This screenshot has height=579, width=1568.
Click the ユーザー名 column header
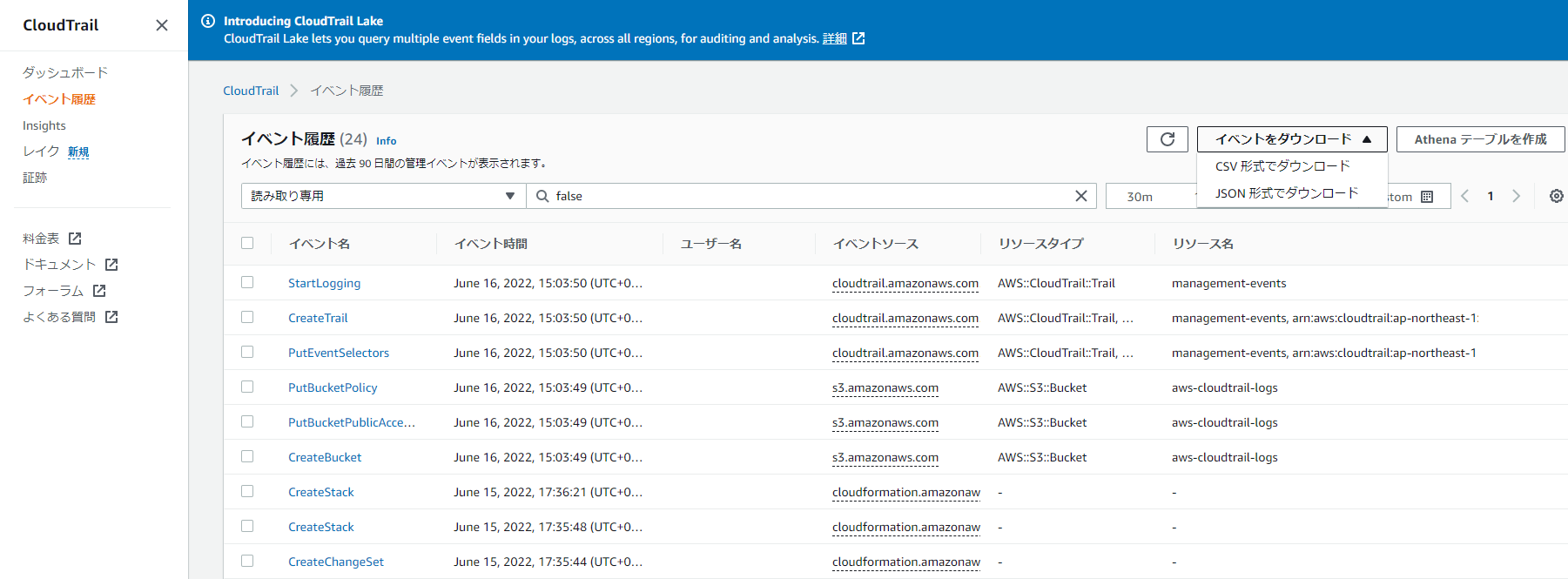coord(711,244)
